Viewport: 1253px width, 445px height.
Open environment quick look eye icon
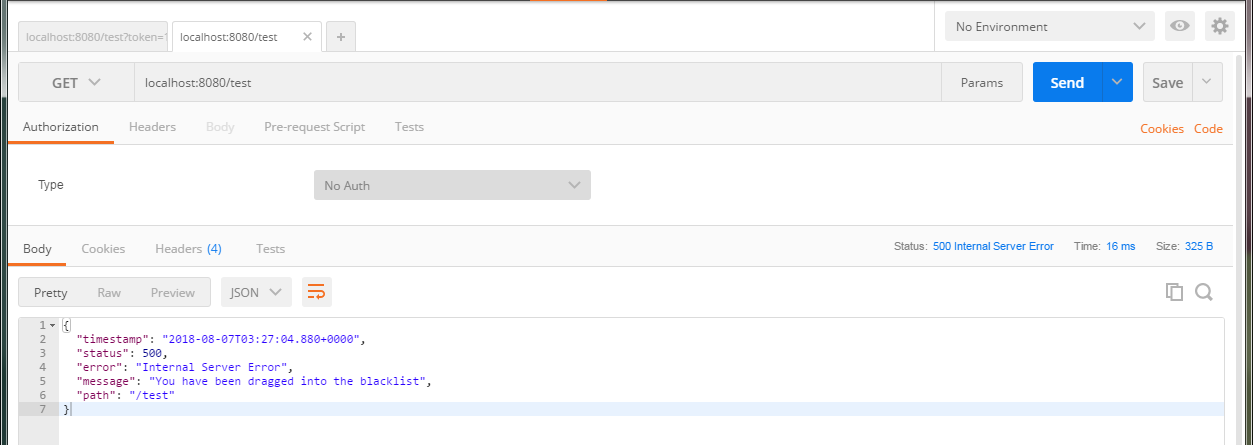[x=1180, y=27]
